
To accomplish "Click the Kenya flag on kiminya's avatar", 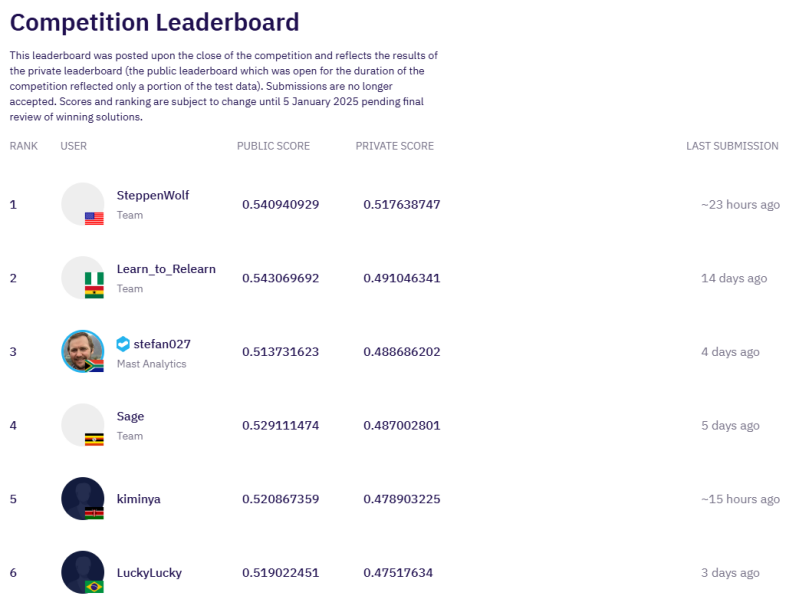I will [x=94, y=513].
